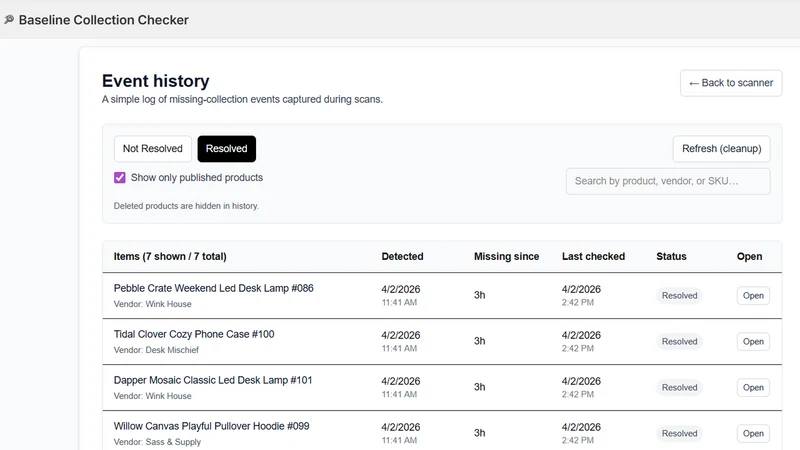This screenshot has width=800, height=450.
Task: Focus the product, vendor, or SKU search field
Action: [x=668, y=181]
